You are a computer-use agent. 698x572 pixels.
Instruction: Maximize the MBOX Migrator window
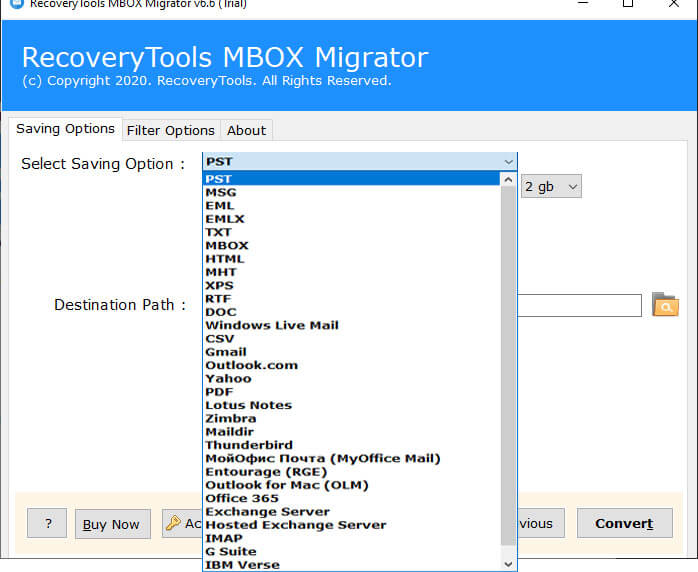click(x=628, y=4)
